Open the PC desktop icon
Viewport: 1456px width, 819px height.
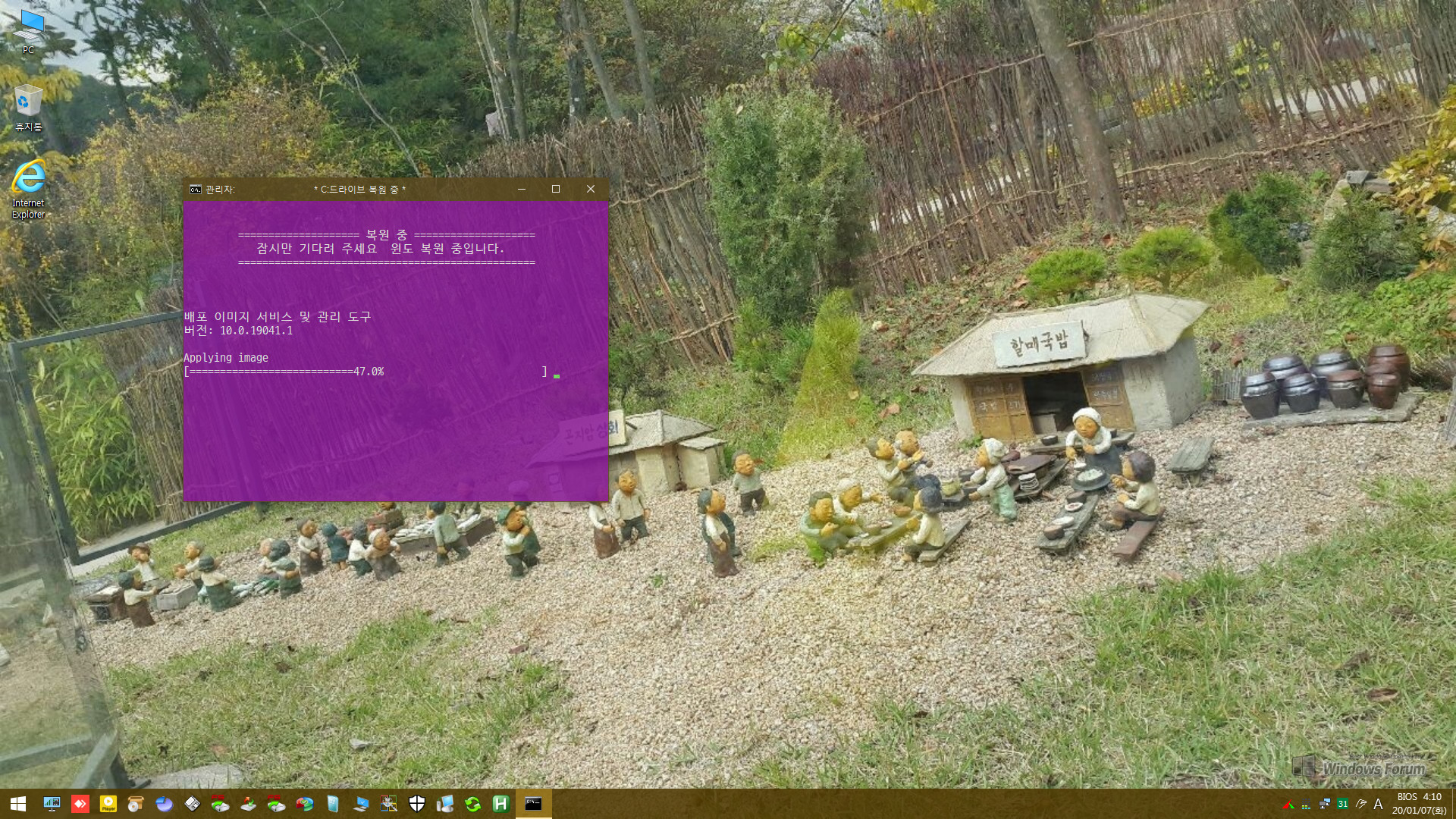[x=28, y=32]
